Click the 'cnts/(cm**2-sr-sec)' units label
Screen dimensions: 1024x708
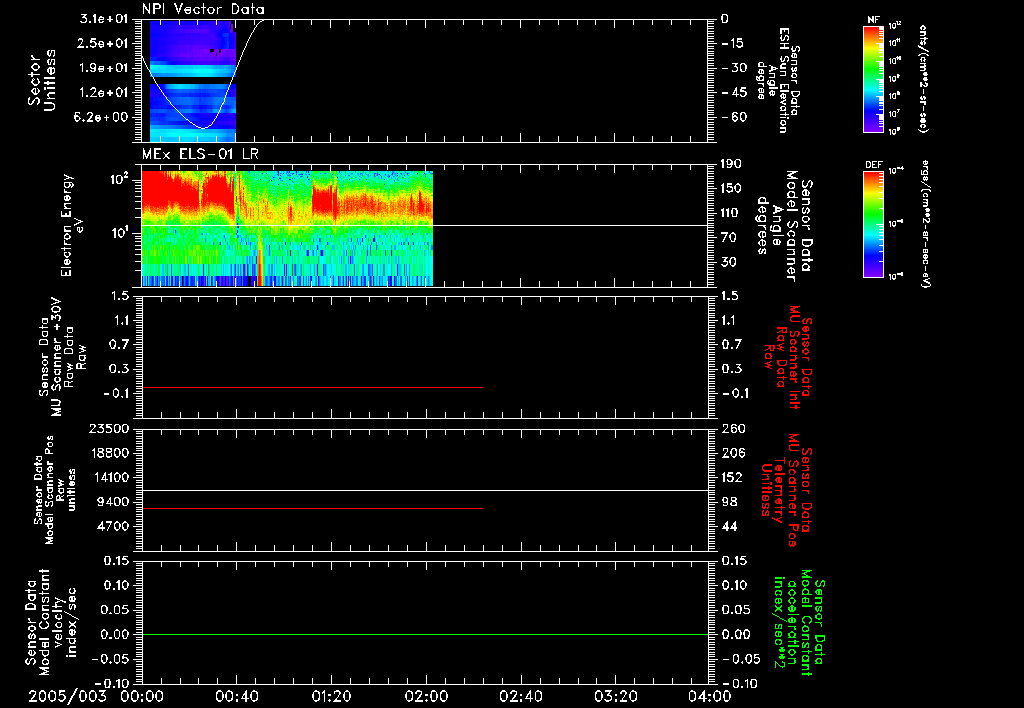tap(923, 79)
